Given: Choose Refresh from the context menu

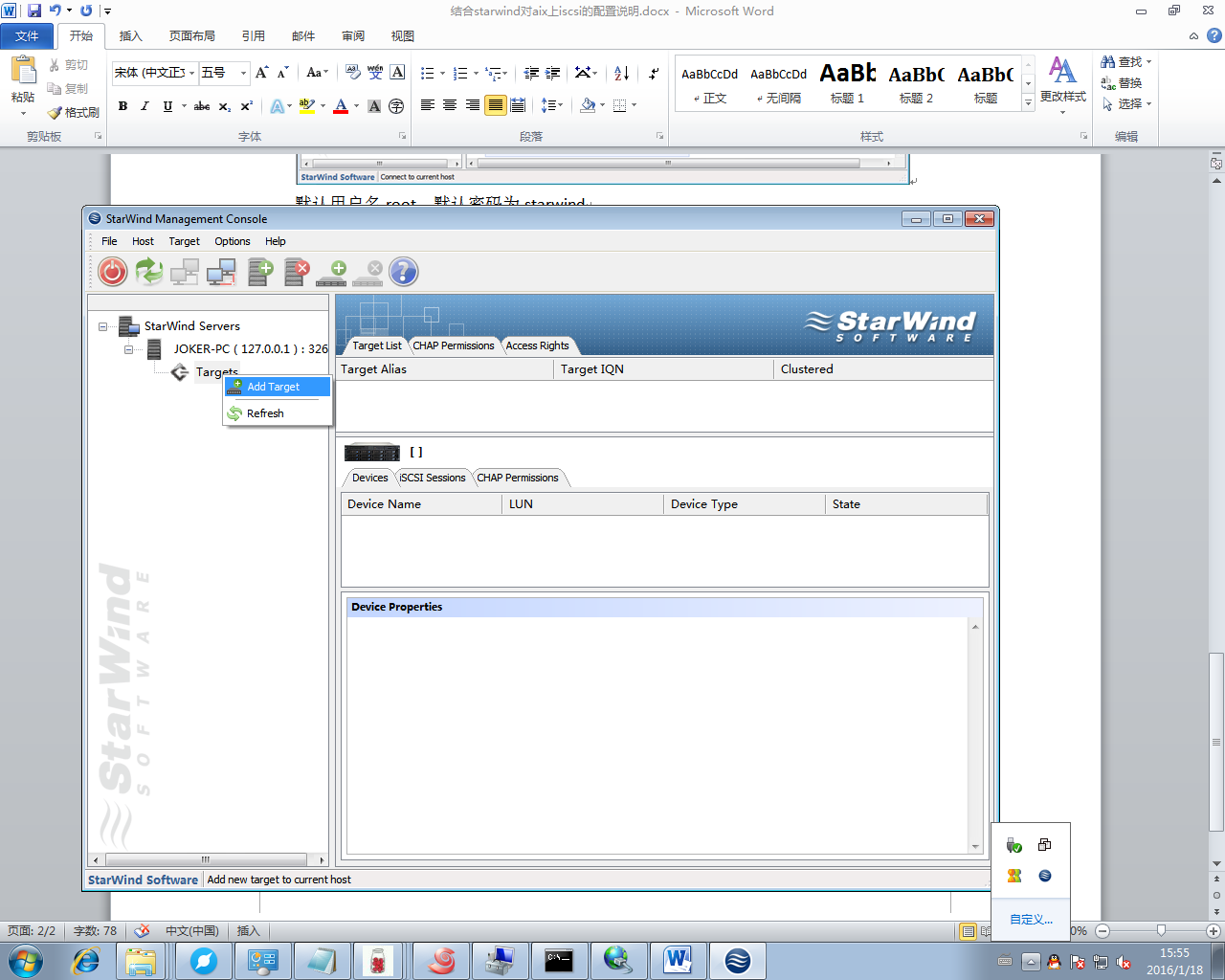Looking at the screenshot, I should pos(278,413).
